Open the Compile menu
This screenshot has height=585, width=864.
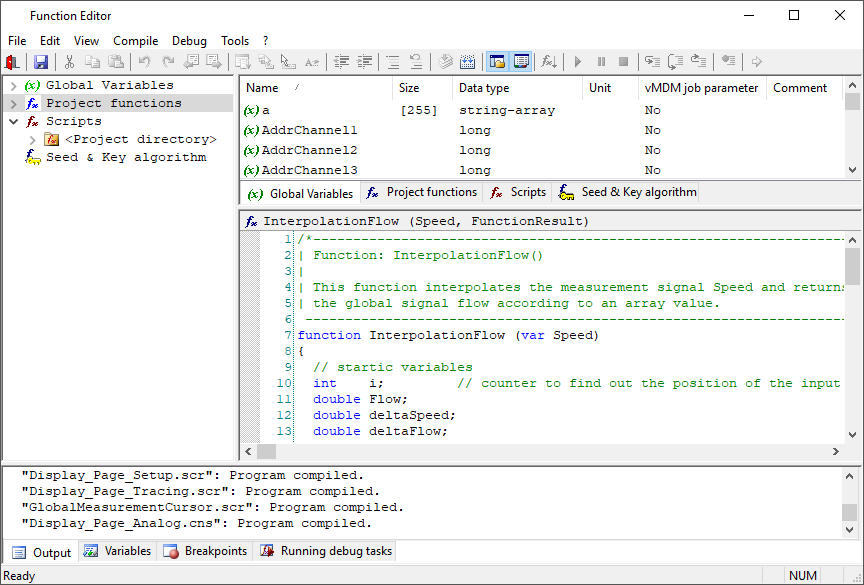[136, 41]
